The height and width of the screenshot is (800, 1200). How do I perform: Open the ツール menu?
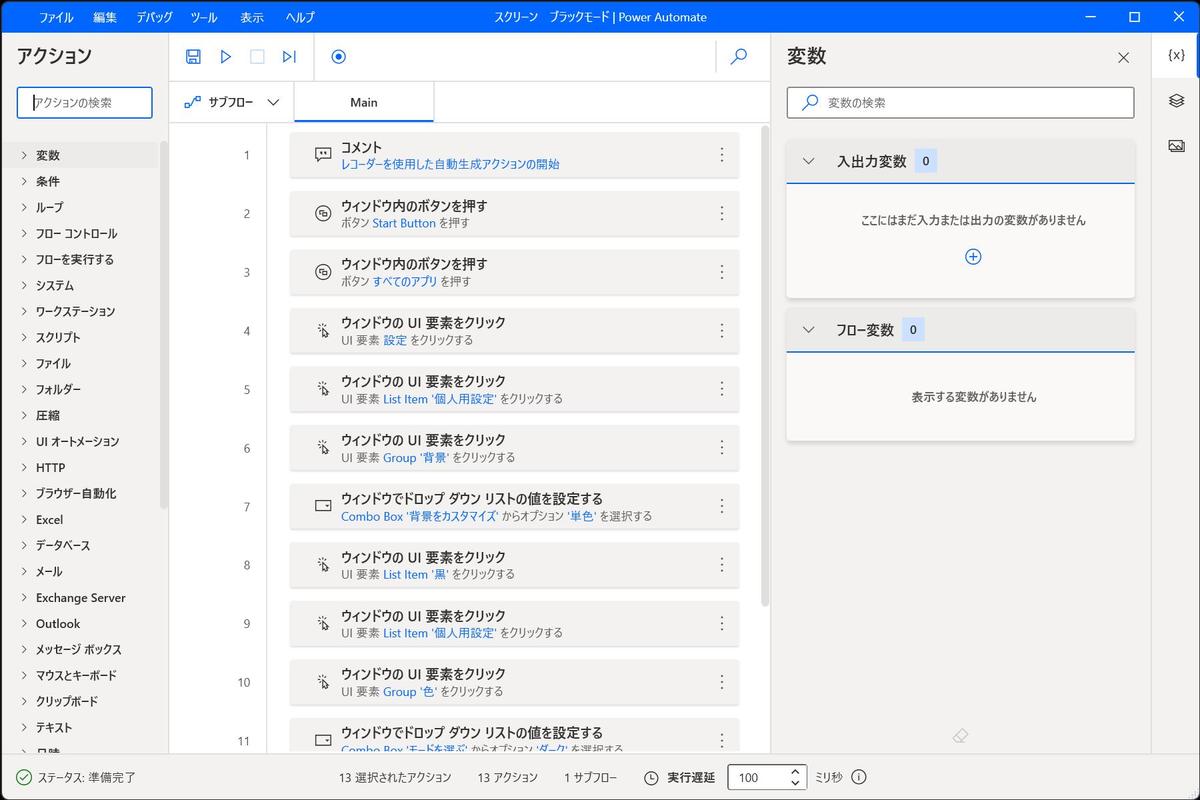(203, 17)
